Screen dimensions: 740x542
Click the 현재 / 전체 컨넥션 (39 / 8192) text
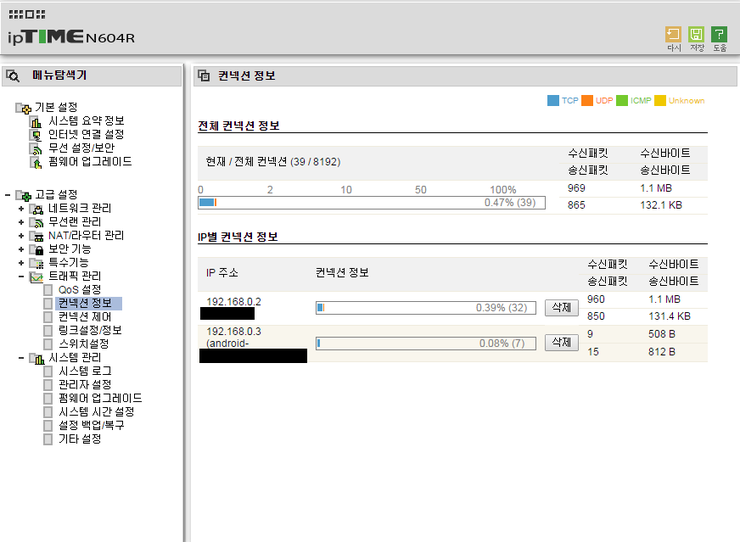273,162
